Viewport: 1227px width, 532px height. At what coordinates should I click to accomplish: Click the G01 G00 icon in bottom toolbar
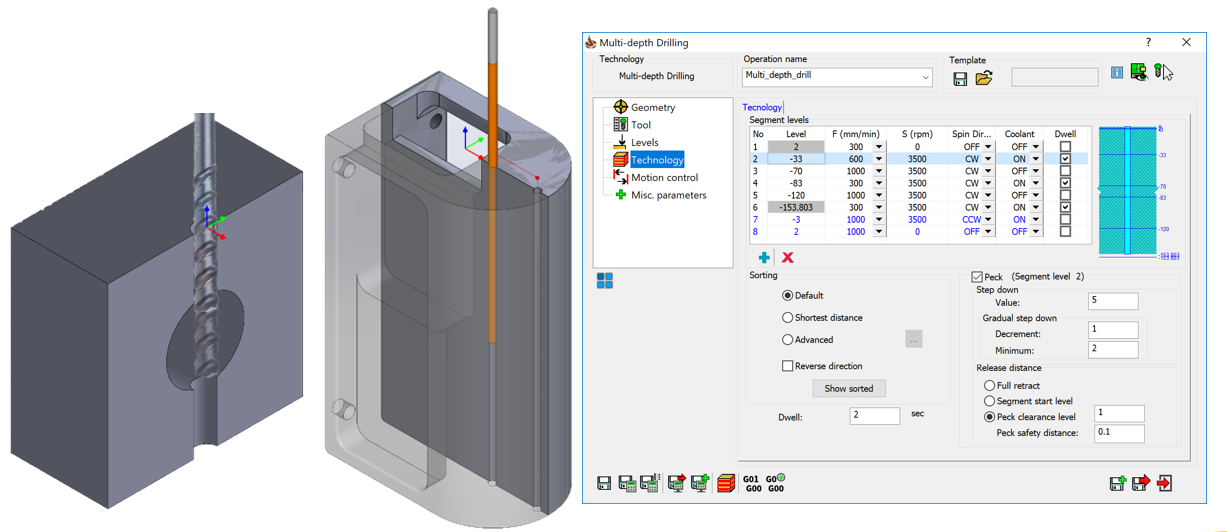click(x=751, y=484)
